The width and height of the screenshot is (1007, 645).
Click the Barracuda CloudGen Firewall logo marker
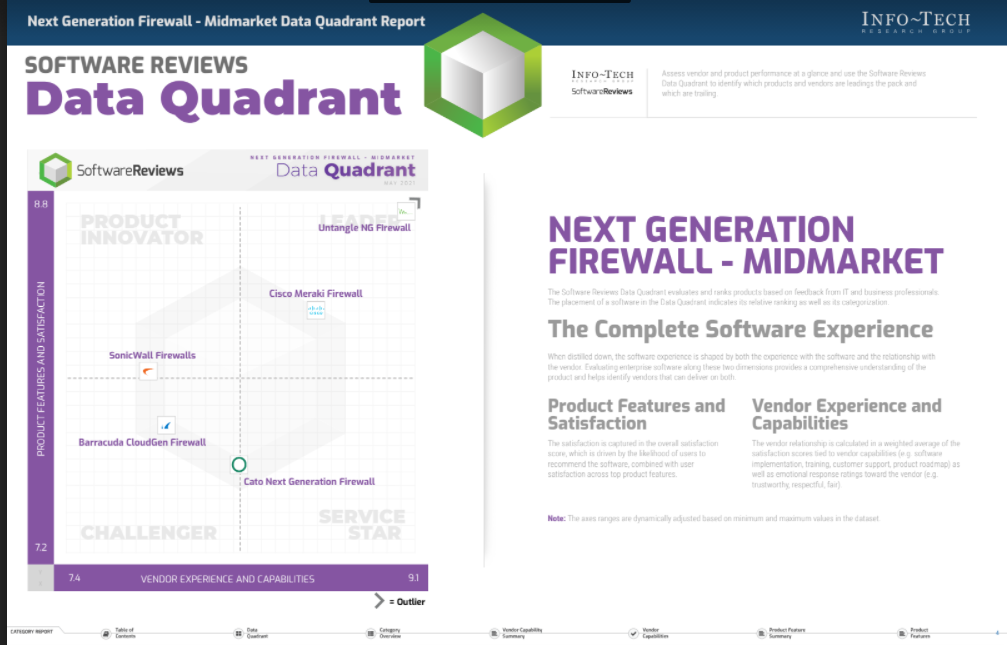pos(166,425)
